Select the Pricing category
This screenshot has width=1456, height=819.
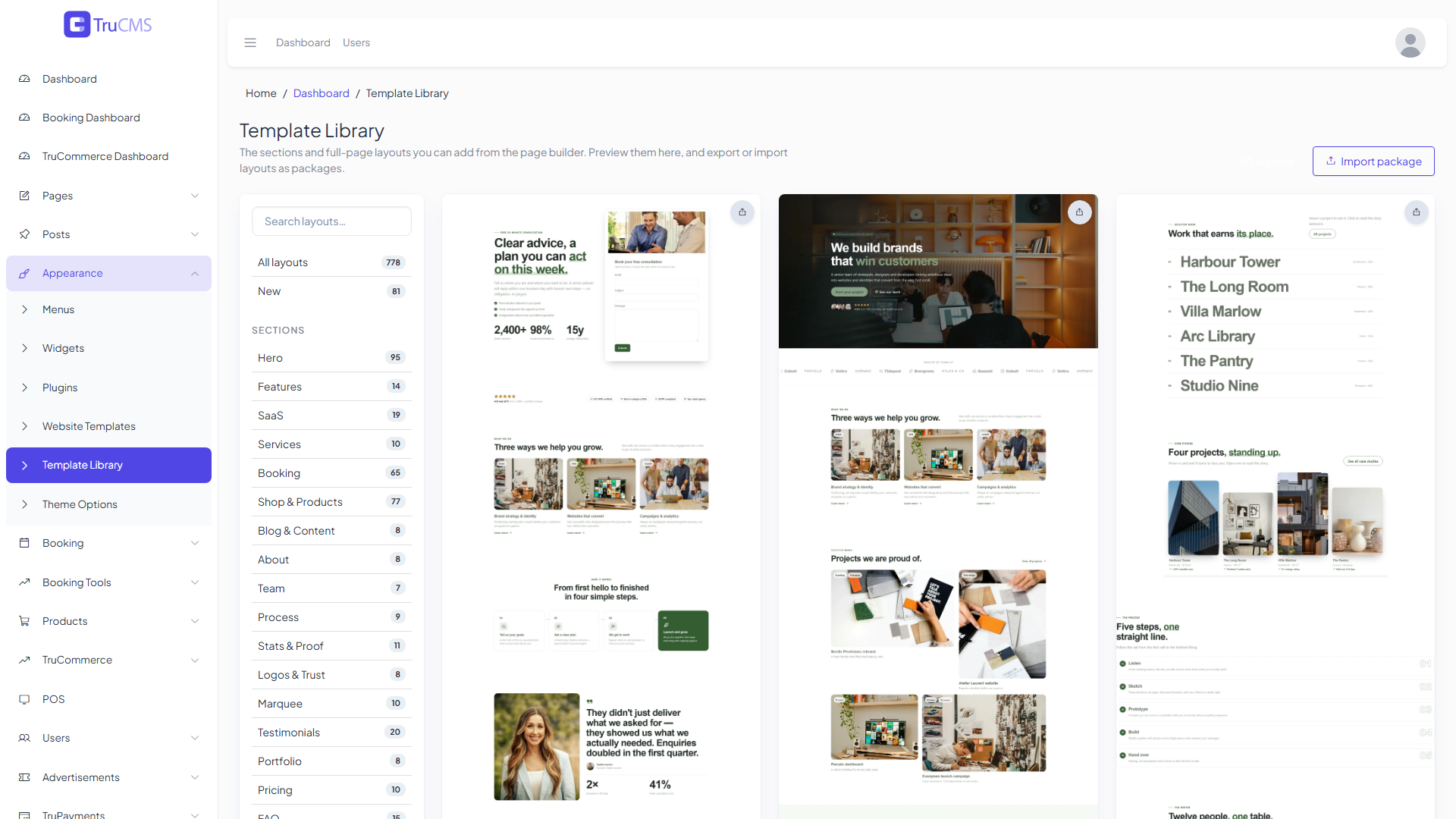[x=331, y=790]
